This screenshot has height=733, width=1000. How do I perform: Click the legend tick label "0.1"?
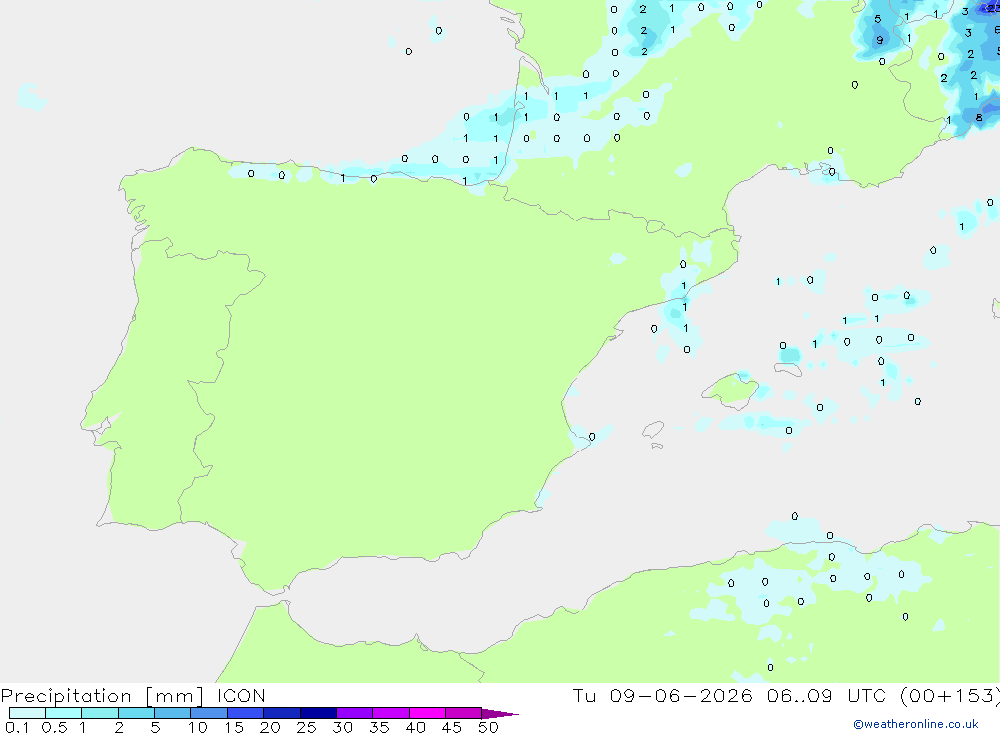coord(17,727)
